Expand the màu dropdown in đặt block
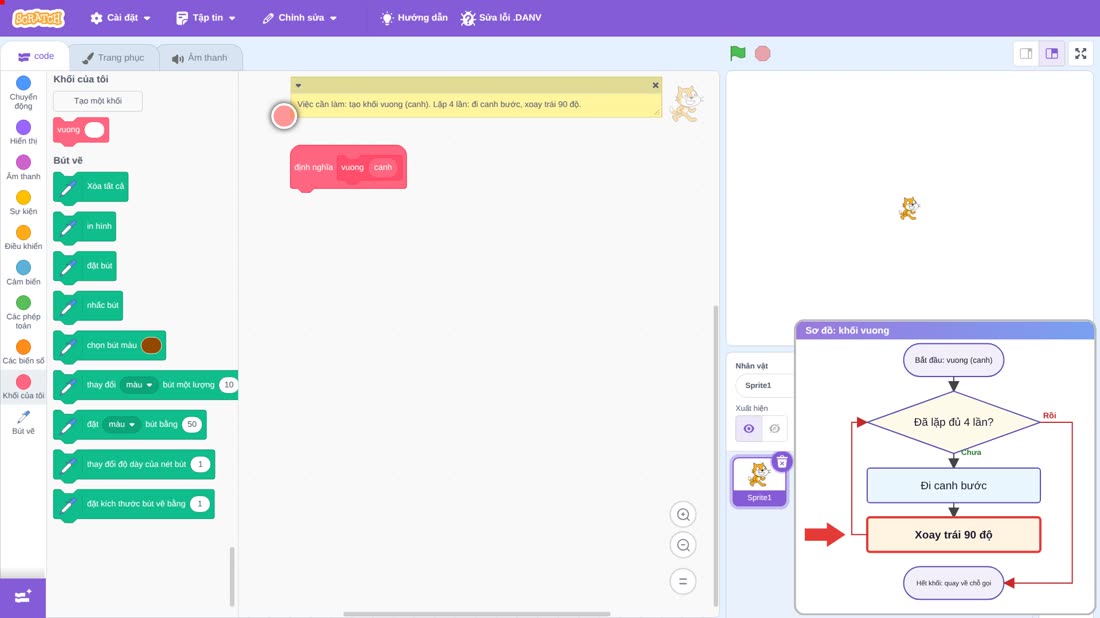Screen dimensions: 1100x618 (121, 424)
